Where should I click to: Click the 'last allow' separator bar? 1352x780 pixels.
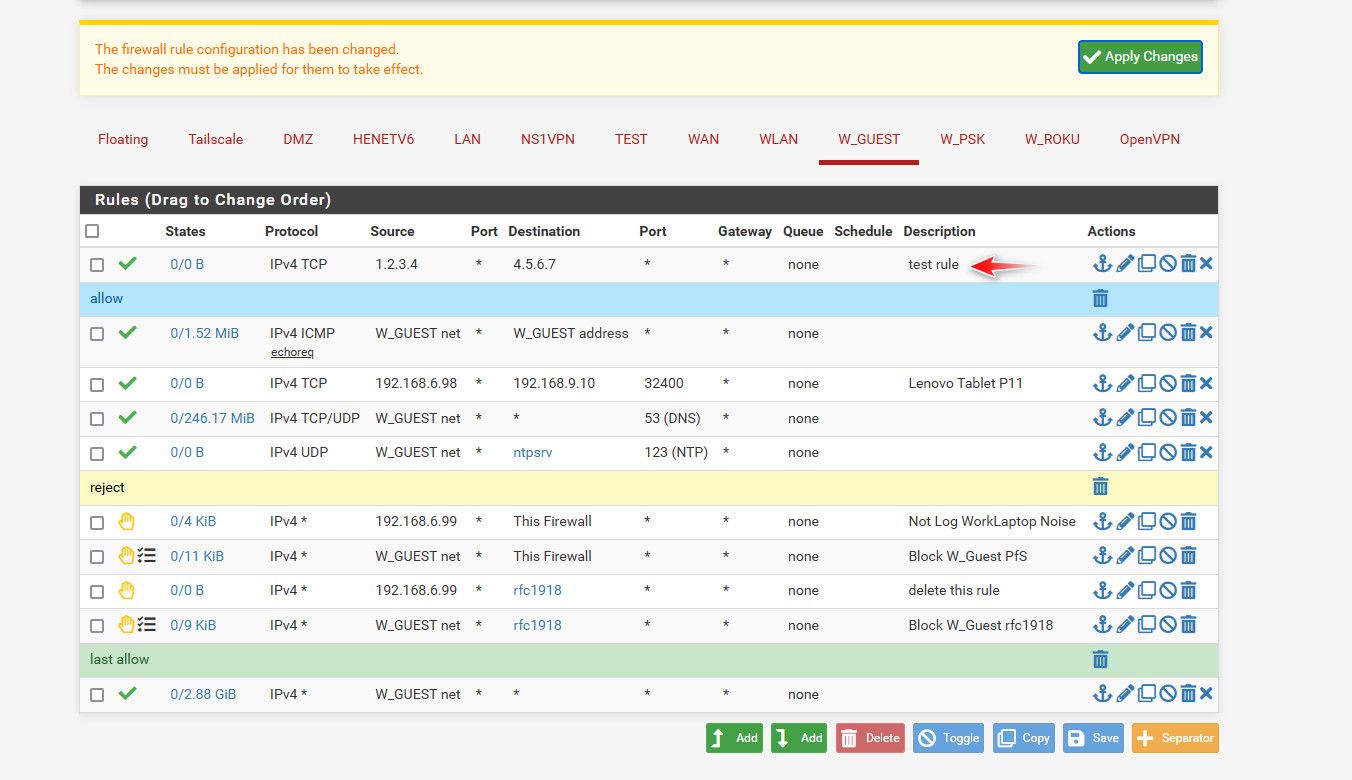649,660
